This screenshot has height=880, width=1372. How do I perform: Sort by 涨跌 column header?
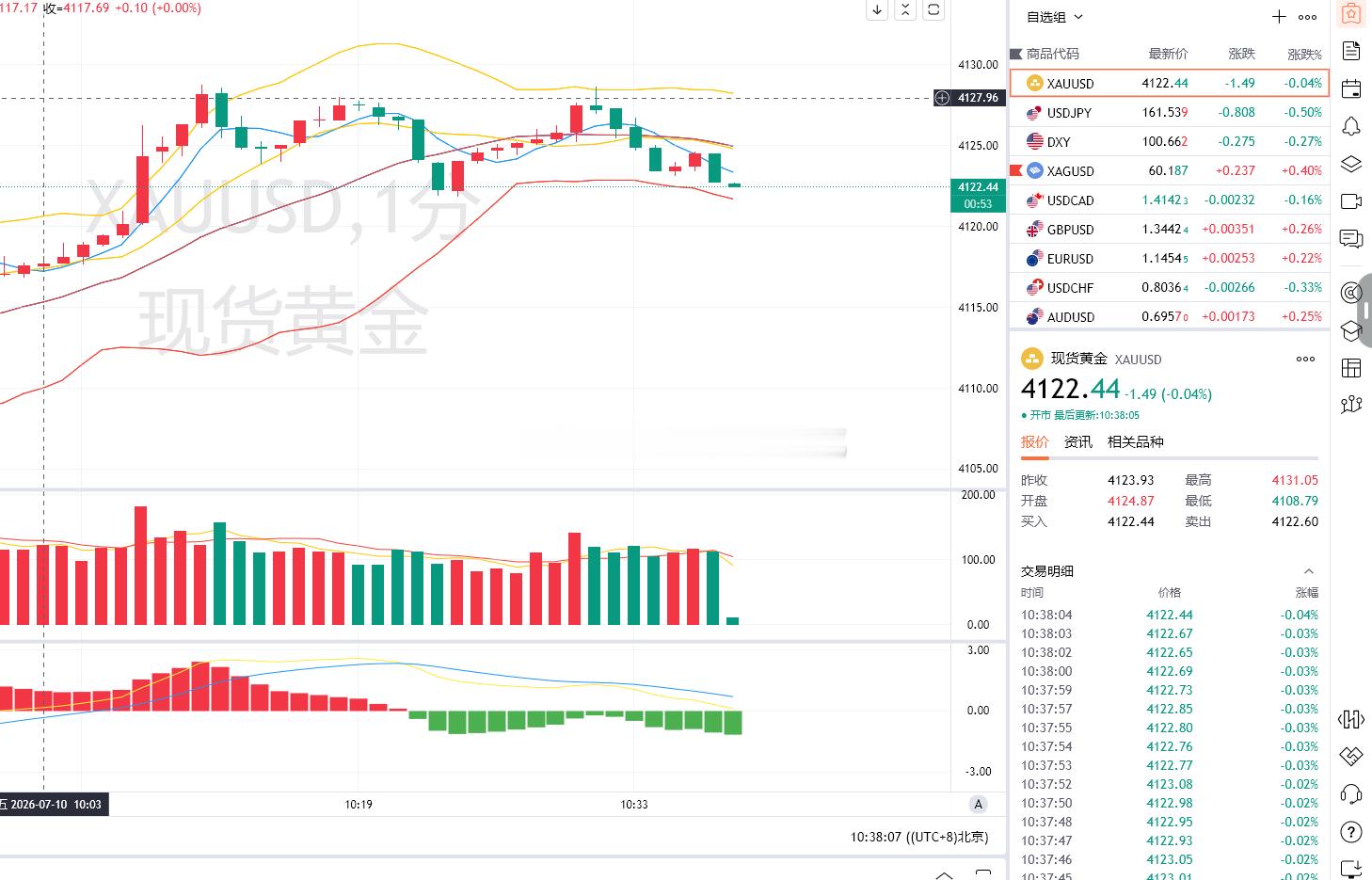(x=1241, y=54)
